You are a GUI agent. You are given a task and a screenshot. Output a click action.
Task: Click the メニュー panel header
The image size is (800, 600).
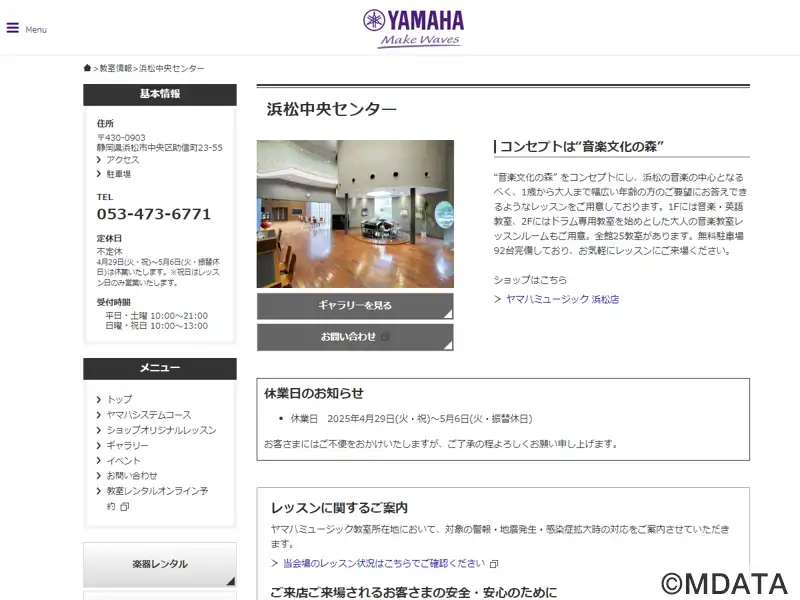coord(160,368)
